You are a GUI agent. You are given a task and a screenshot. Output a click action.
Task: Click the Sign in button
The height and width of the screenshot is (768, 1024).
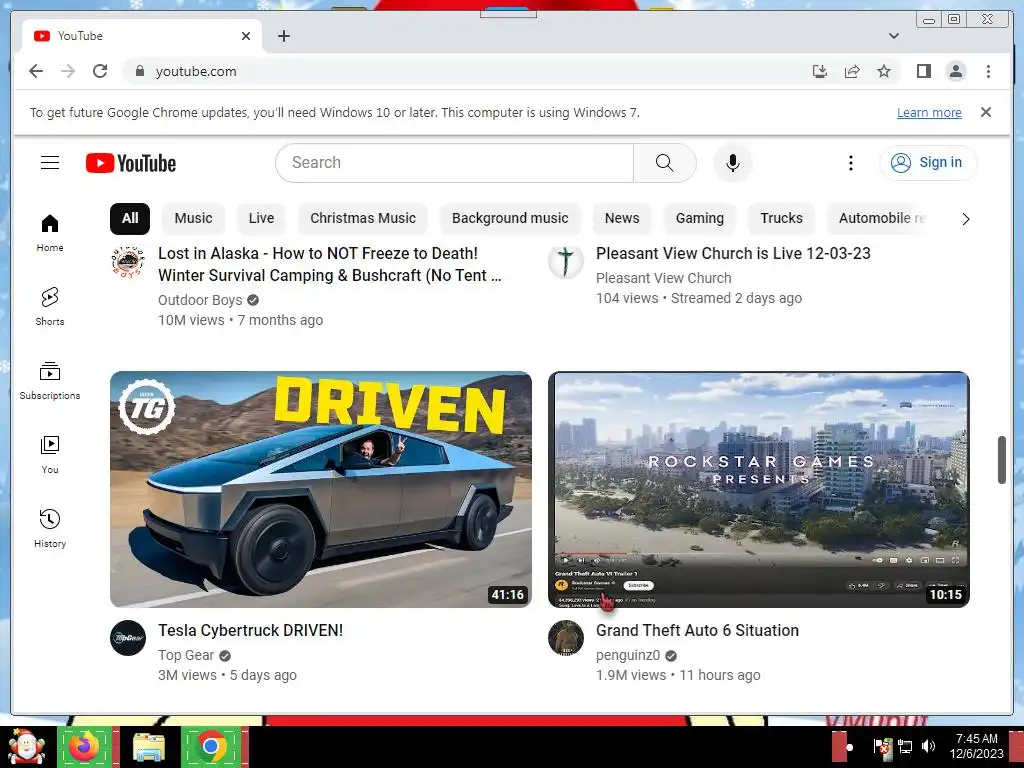pos(928,163)
